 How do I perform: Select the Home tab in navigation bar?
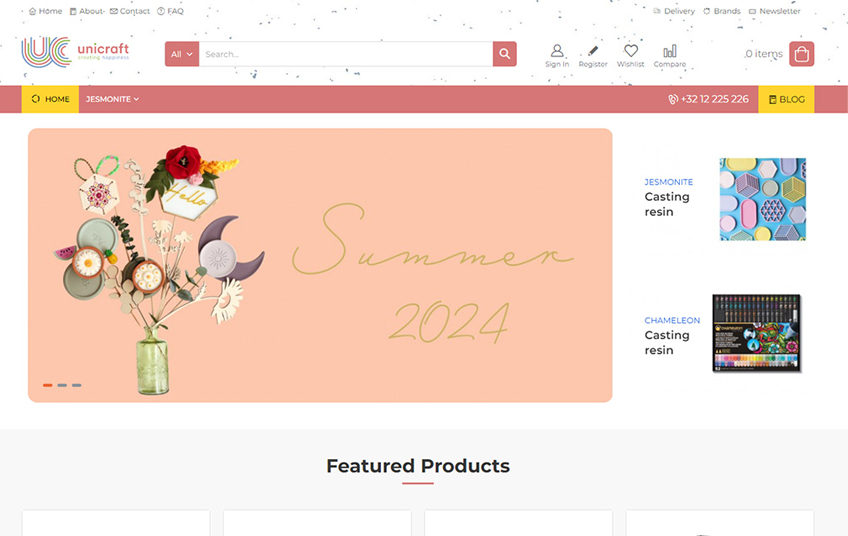[x=50, y=99]
